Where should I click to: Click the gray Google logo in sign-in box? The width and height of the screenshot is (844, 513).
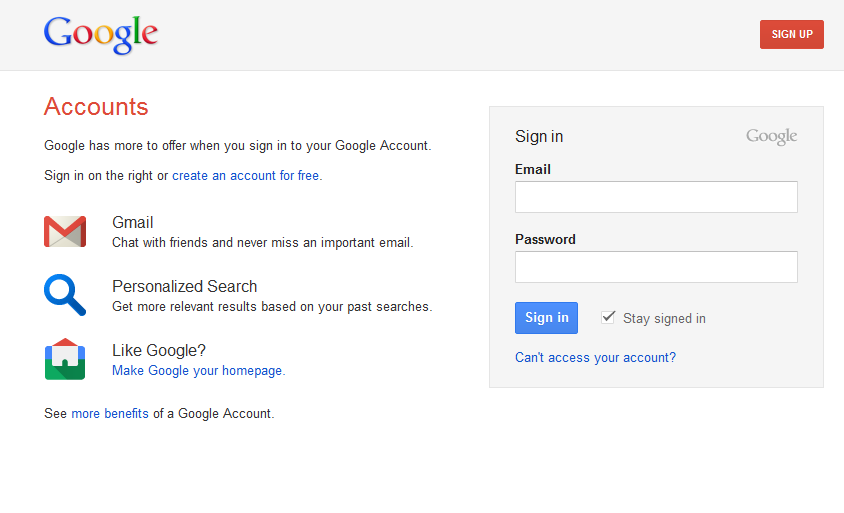[x=771, y=137]
